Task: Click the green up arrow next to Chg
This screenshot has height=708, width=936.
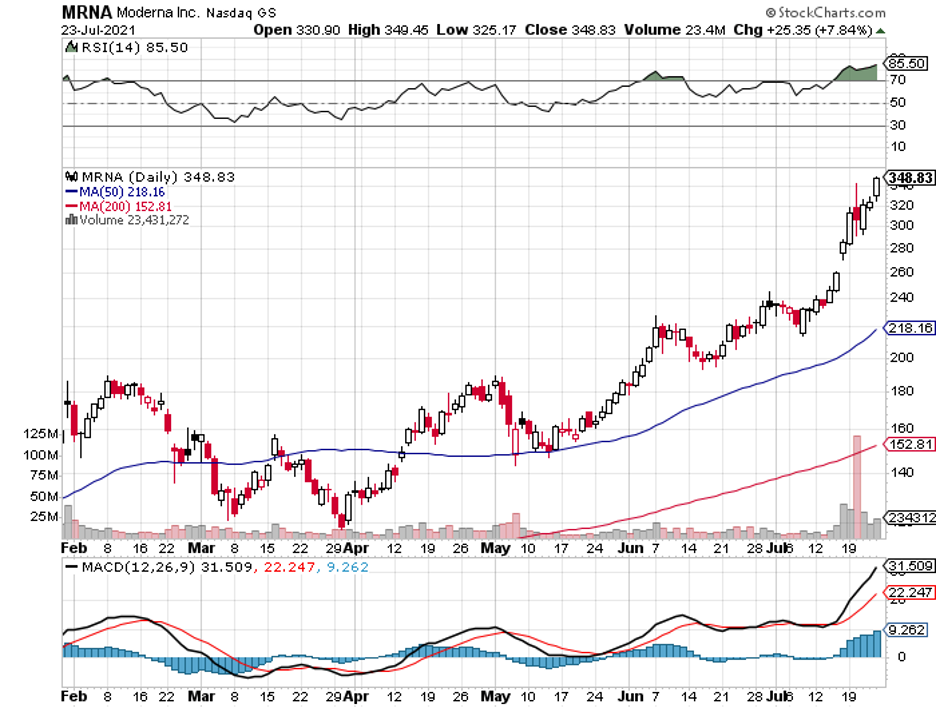Action: tap(880, 30)
